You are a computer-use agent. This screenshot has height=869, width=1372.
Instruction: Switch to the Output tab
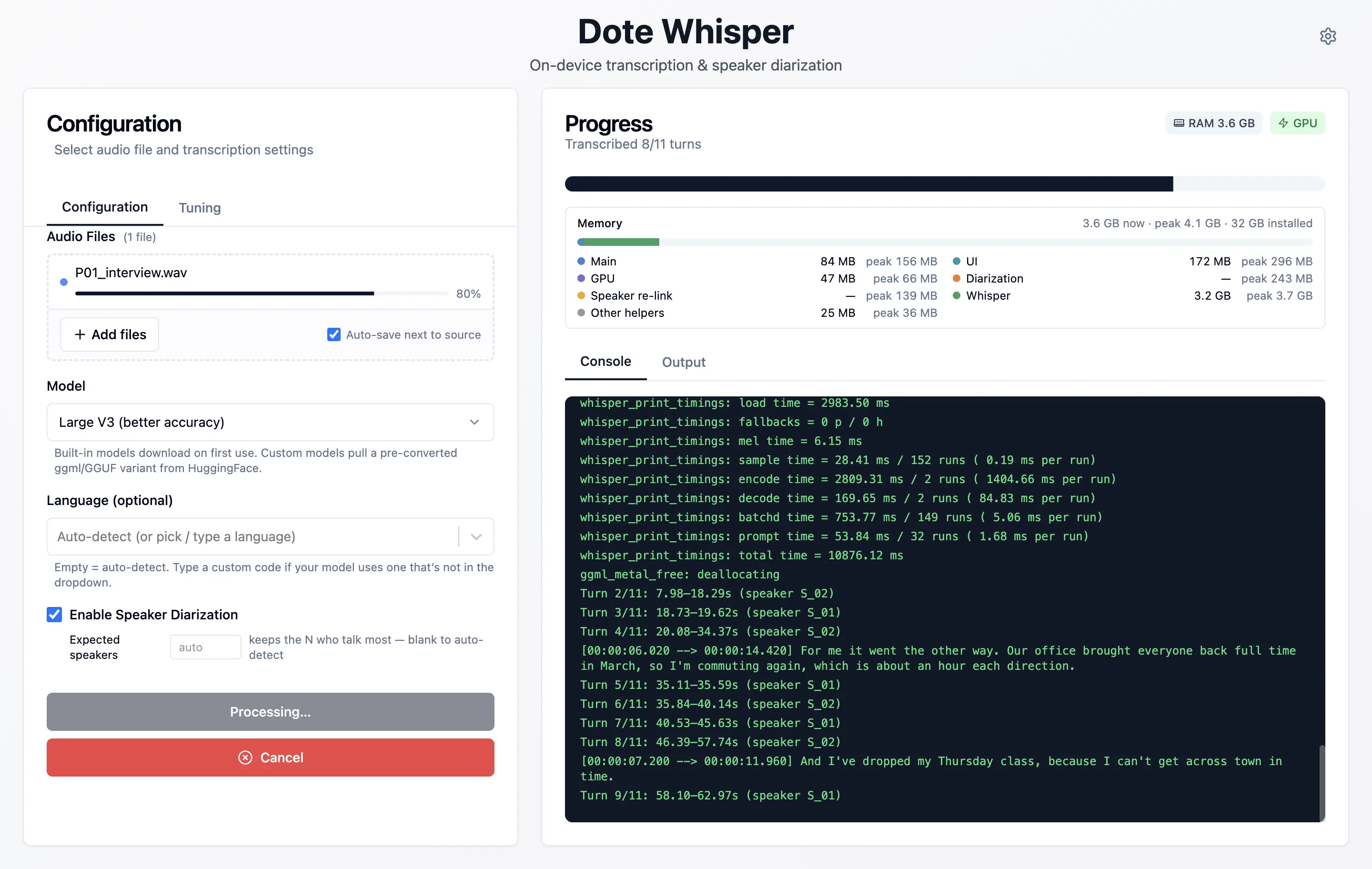coord(683,363)
